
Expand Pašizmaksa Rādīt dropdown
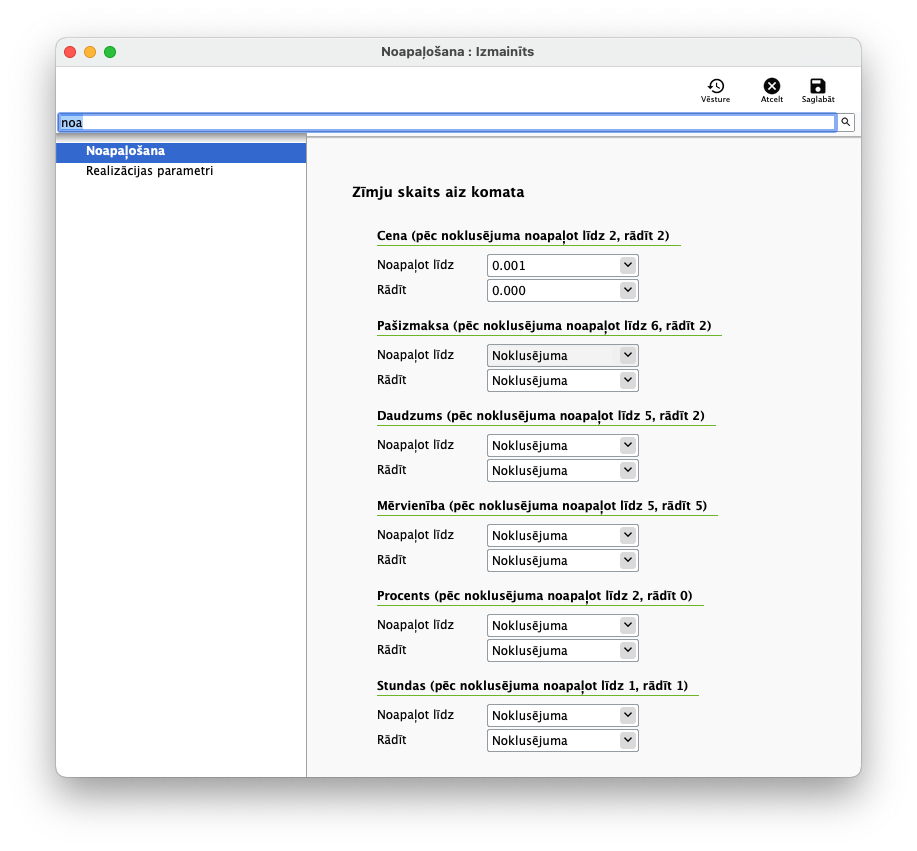pos(562,380)
